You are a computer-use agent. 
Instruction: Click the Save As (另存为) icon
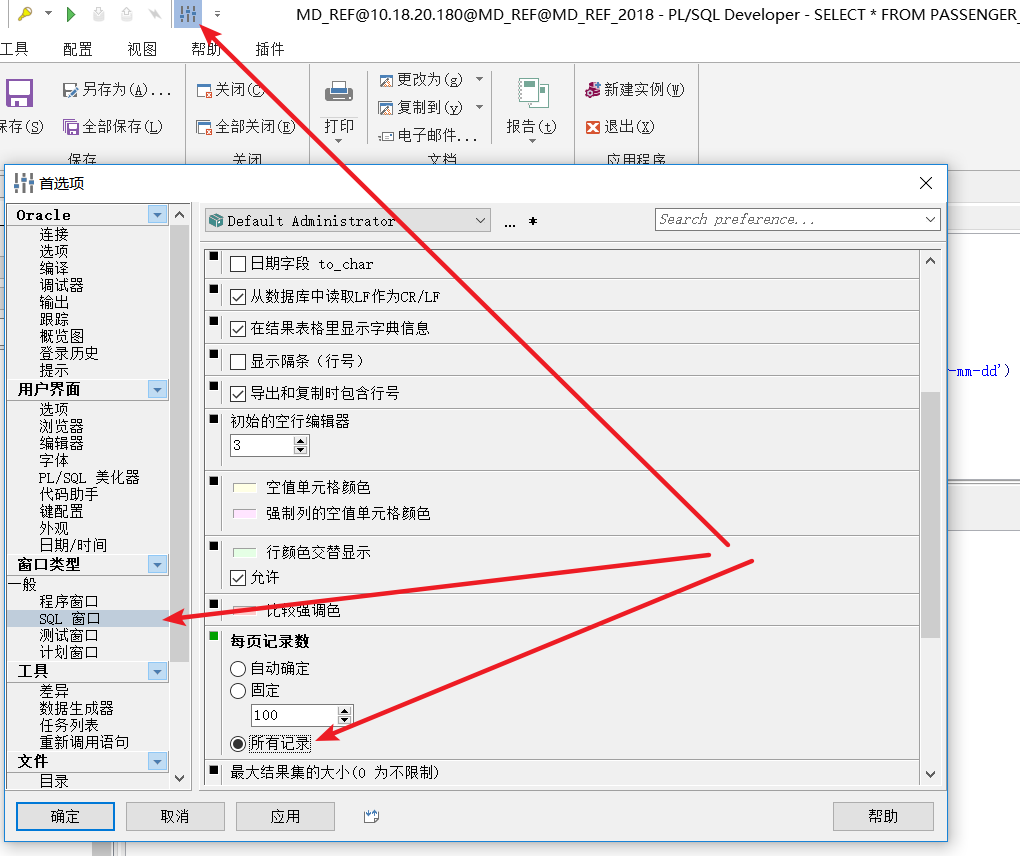(x=70, y=90)
